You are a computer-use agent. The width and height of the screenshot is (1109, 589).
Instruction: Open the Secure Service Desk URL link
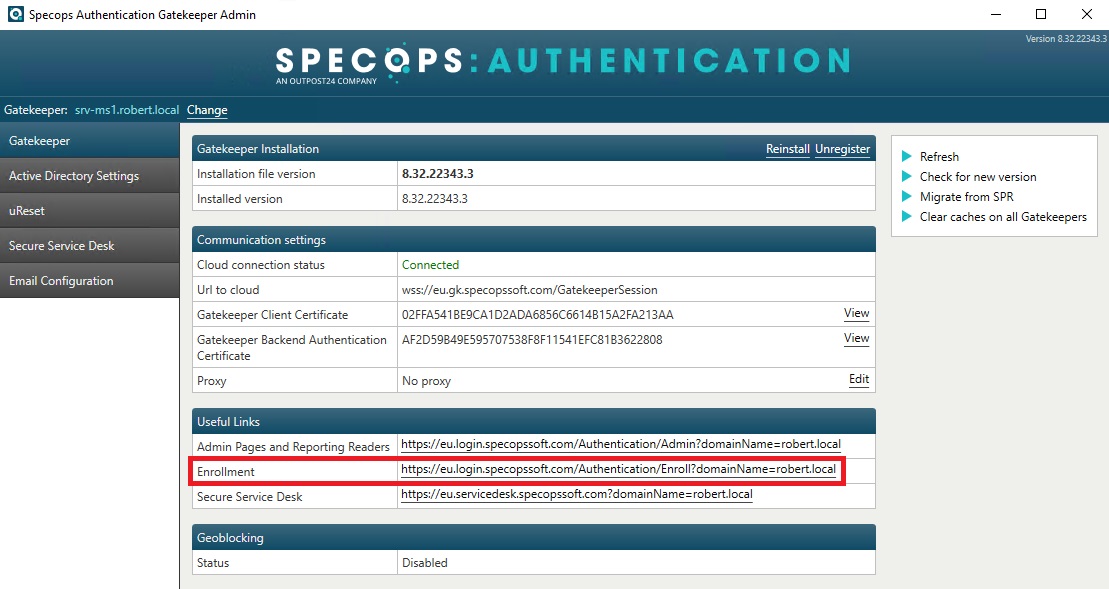(576, 494)
